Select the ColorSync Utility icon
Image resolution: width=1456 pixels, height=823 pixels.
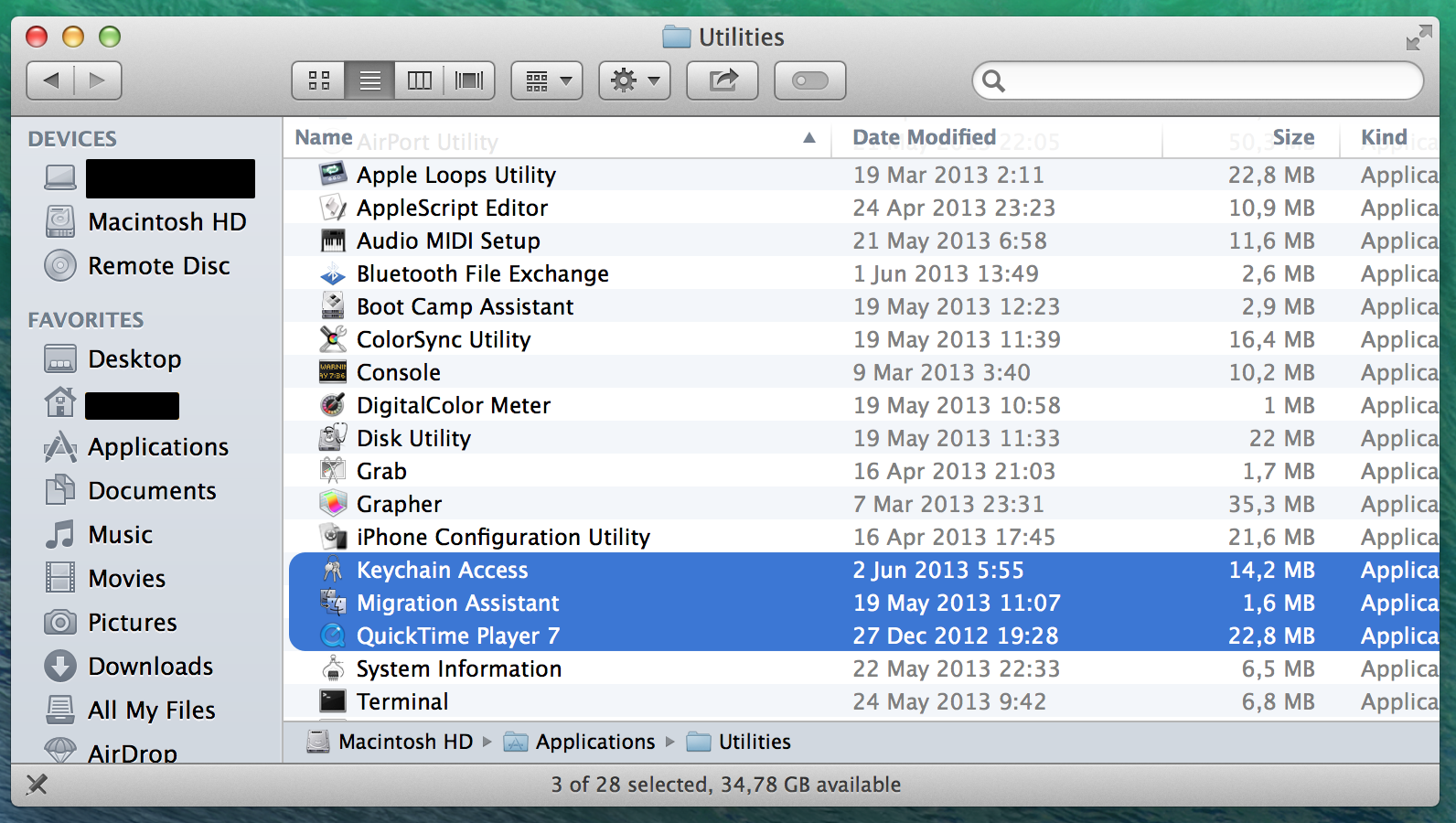(333, 338)
